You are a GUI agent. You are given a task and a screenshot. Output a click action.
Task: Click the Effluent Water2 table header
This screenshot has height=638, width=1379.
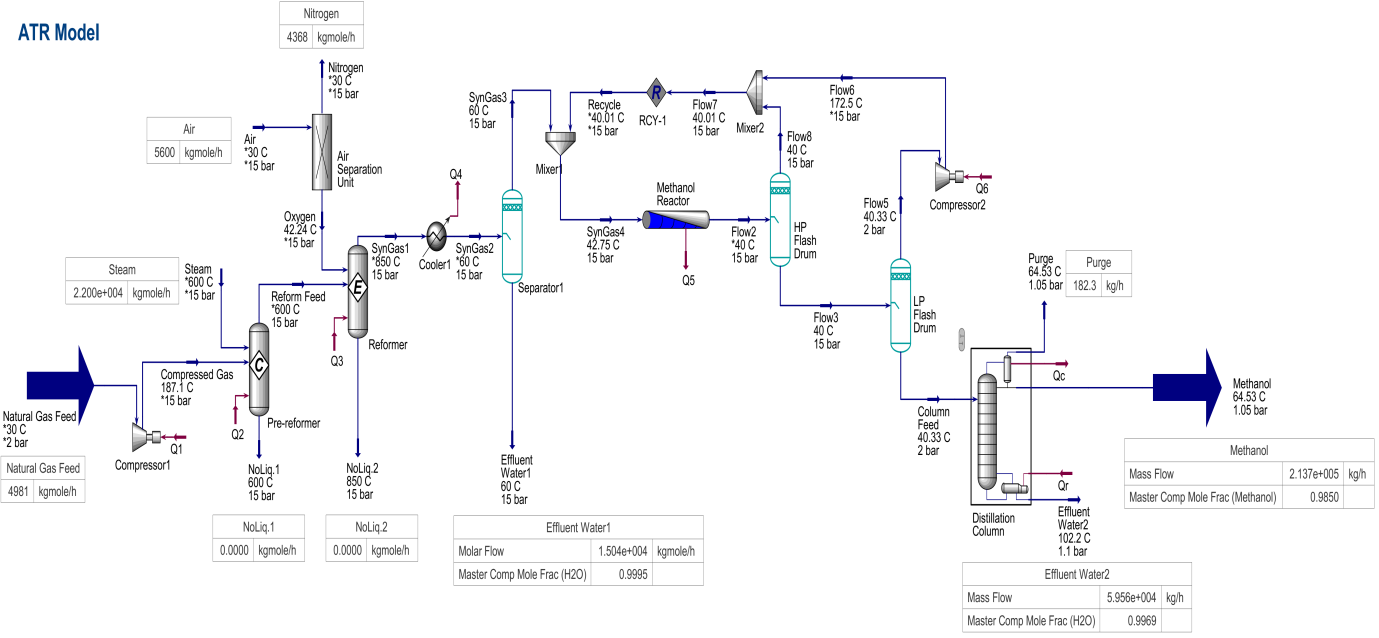1077,574
